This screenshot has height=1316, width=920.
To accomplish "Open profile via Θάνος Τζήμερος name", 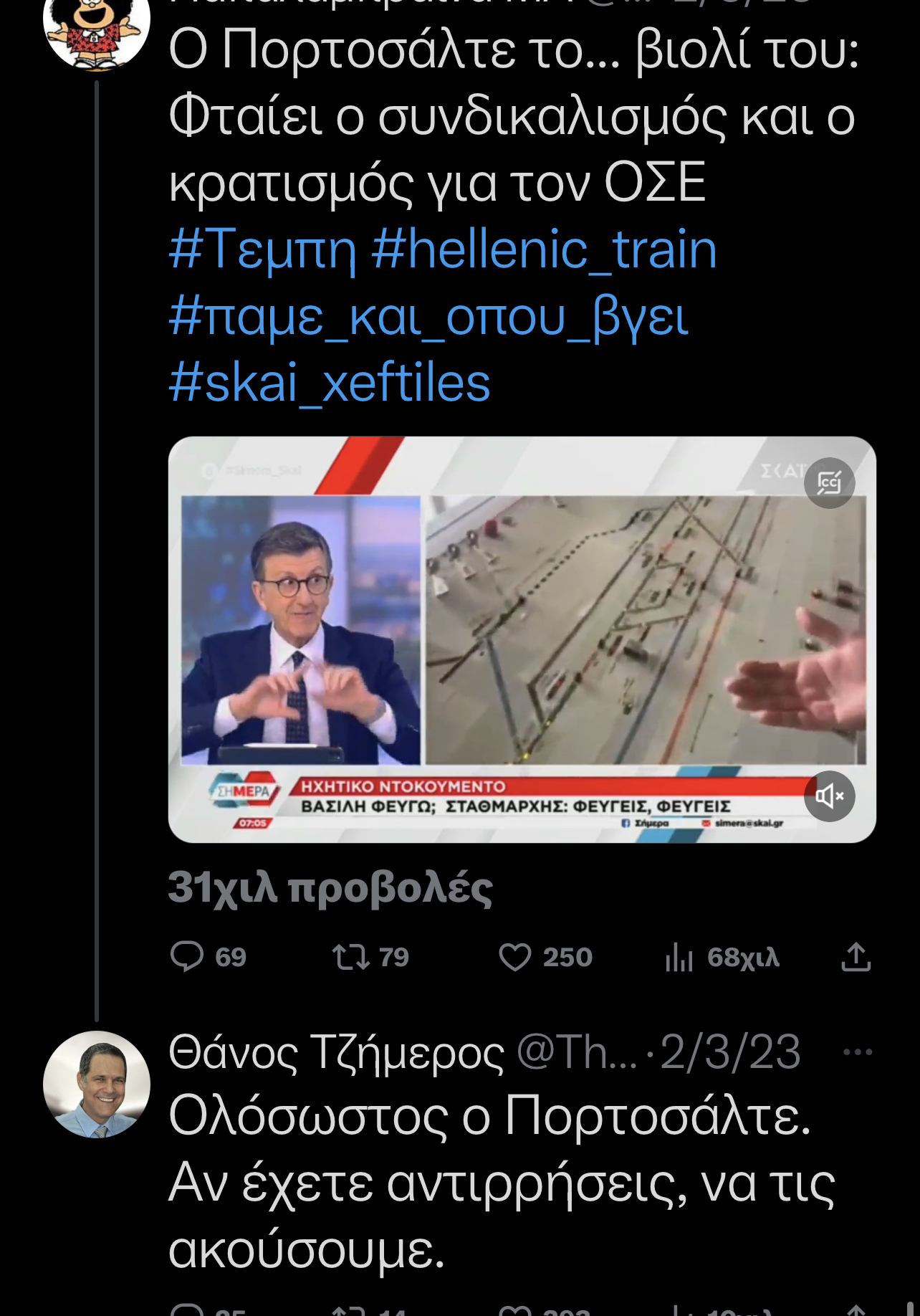I will [x=337, y=1052].
